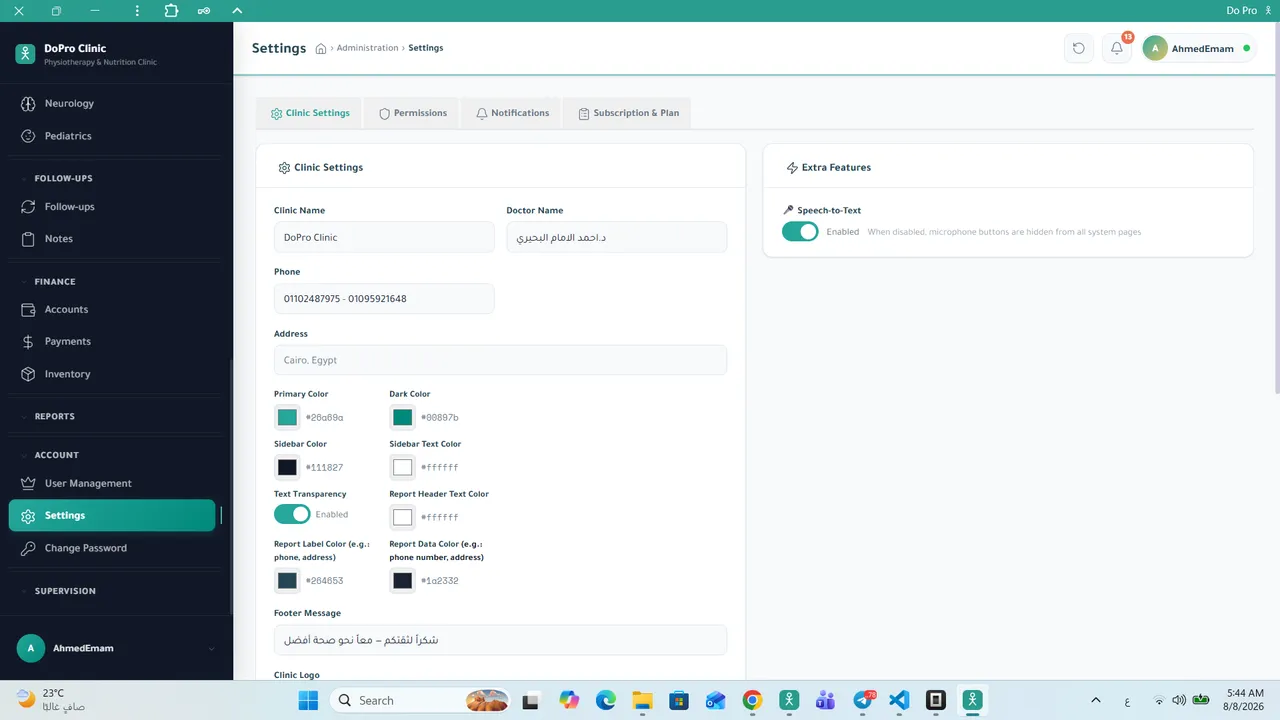
Task: Pick the Report Data Color swatch #1a2332
Action: (x=402, y=580)
